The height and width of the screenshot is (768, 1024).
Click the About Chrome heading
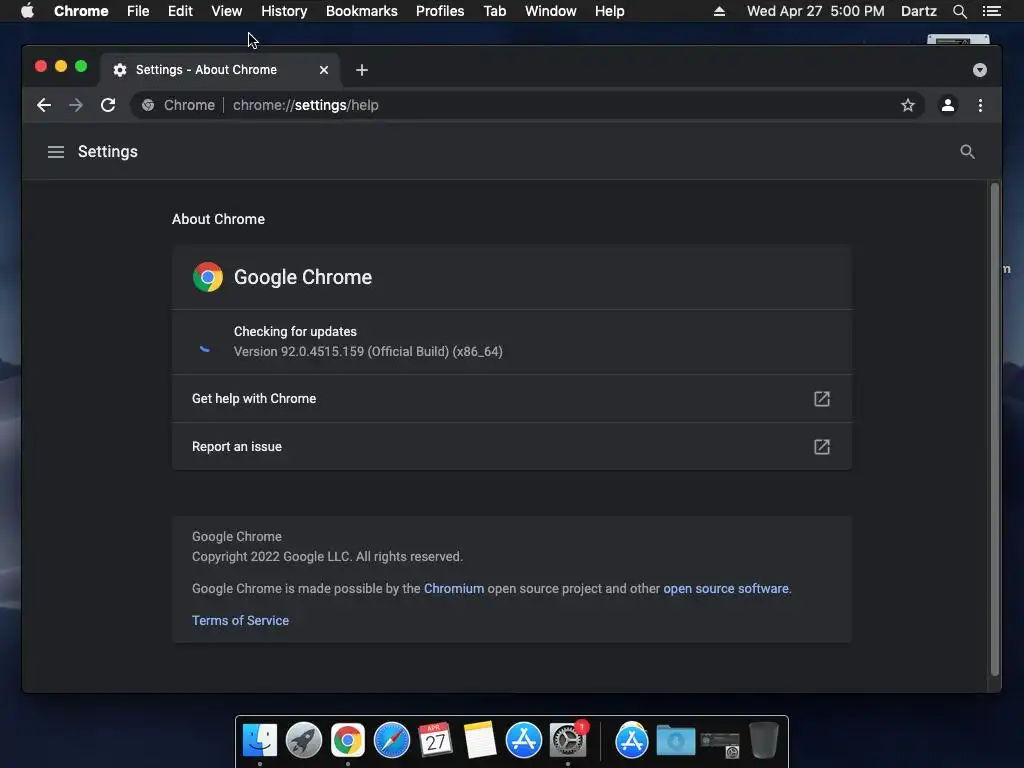(218, 219)
